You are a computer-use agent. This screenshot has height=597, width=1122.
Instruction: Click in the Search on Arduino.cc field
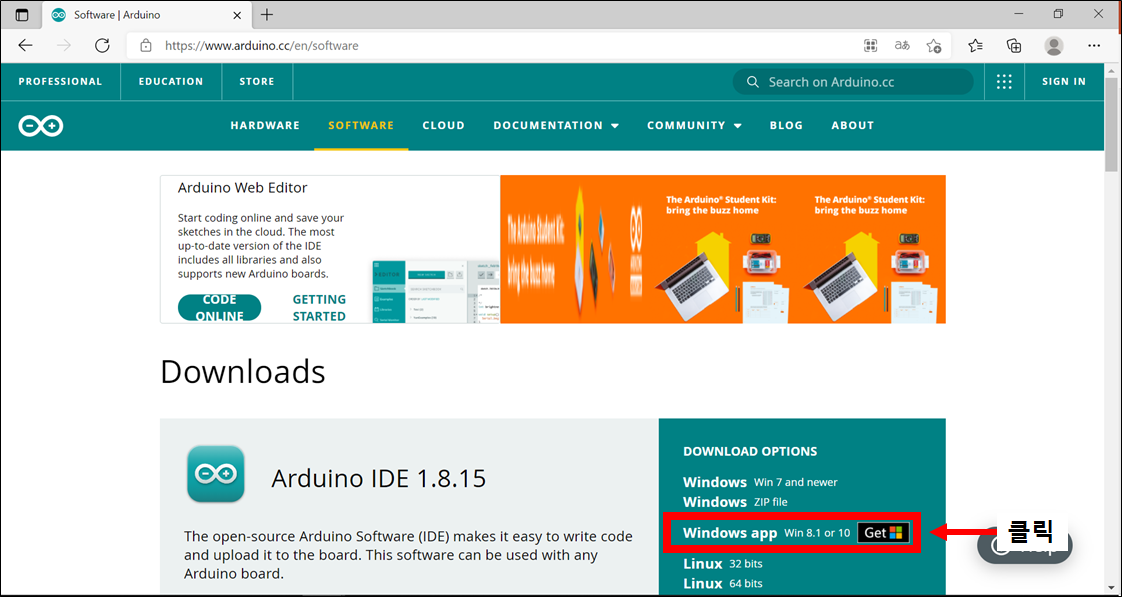(x=853, y=82)
